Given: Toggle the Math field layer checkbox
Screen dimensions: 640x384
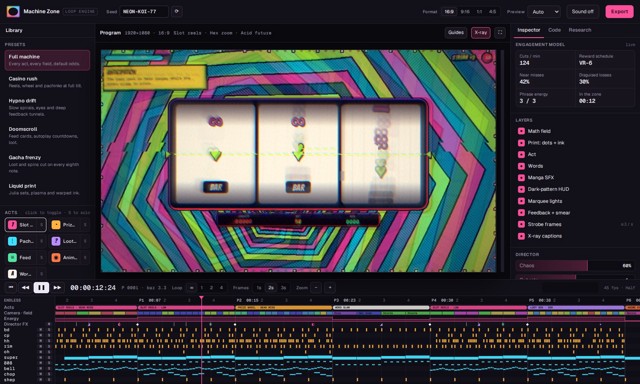Looking at the screenshot, I should click(x=521, y=131).
